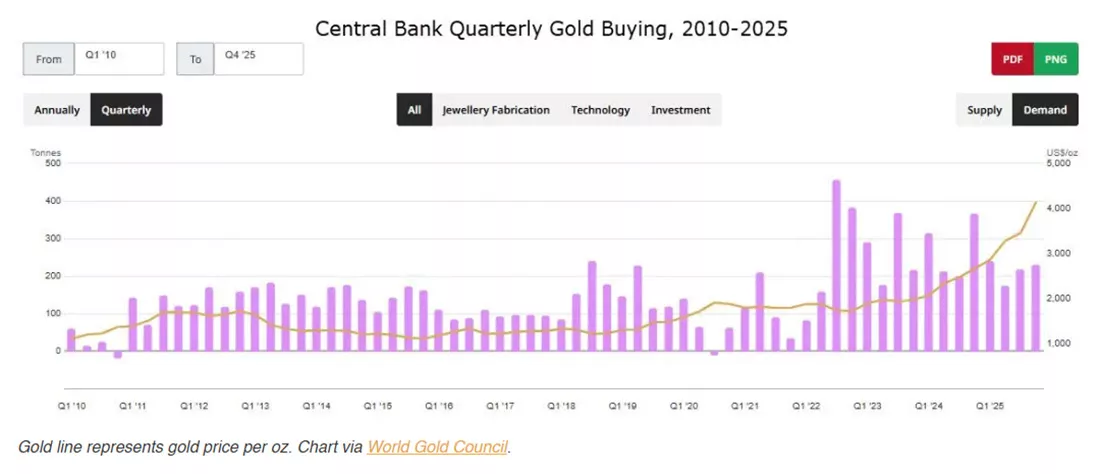
Task: Click the gold price line endpoint
Action: click(x=1036, y=202)
